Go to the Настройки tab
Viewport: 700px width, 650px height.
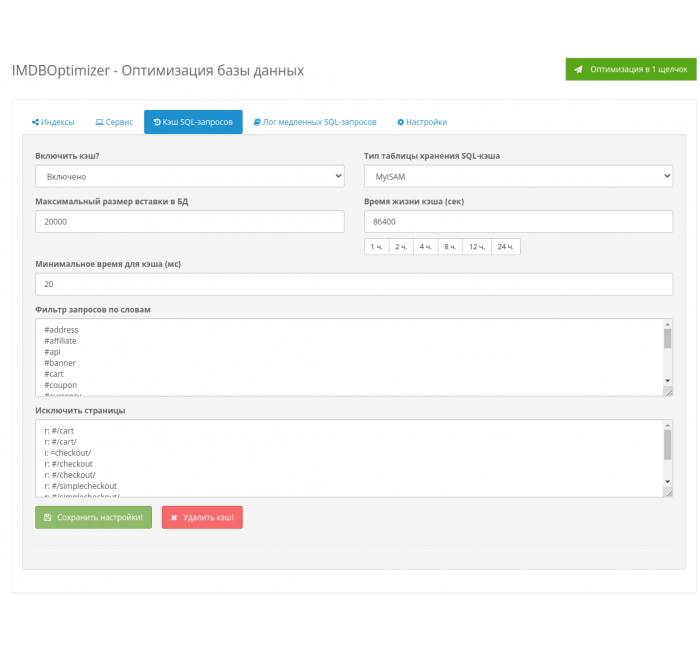coord(422,122)
